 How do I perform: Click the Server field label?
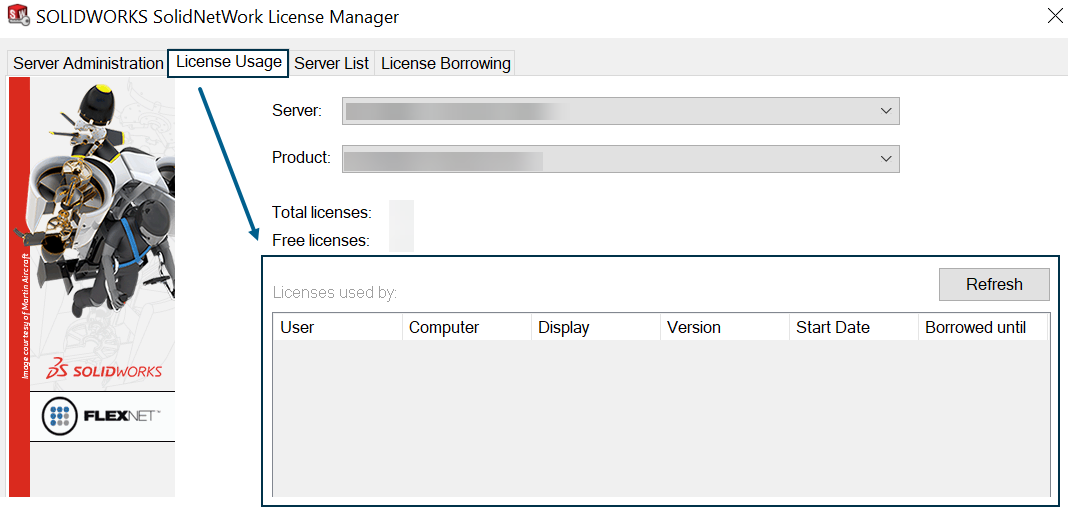[x=297, y=110]
